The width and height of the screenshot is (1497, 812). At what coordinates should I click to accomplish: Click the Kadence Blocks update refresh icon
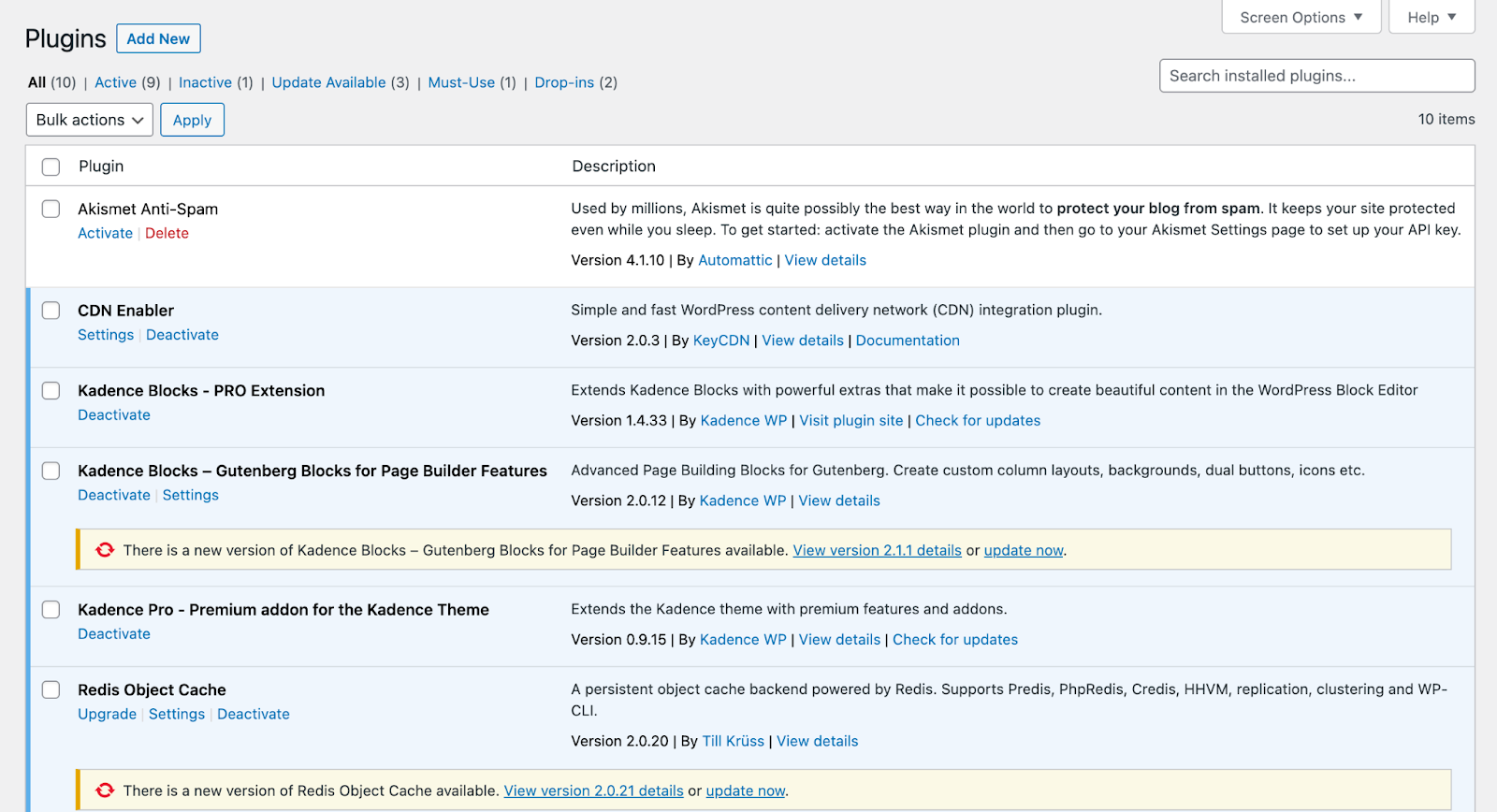point(105,550)
